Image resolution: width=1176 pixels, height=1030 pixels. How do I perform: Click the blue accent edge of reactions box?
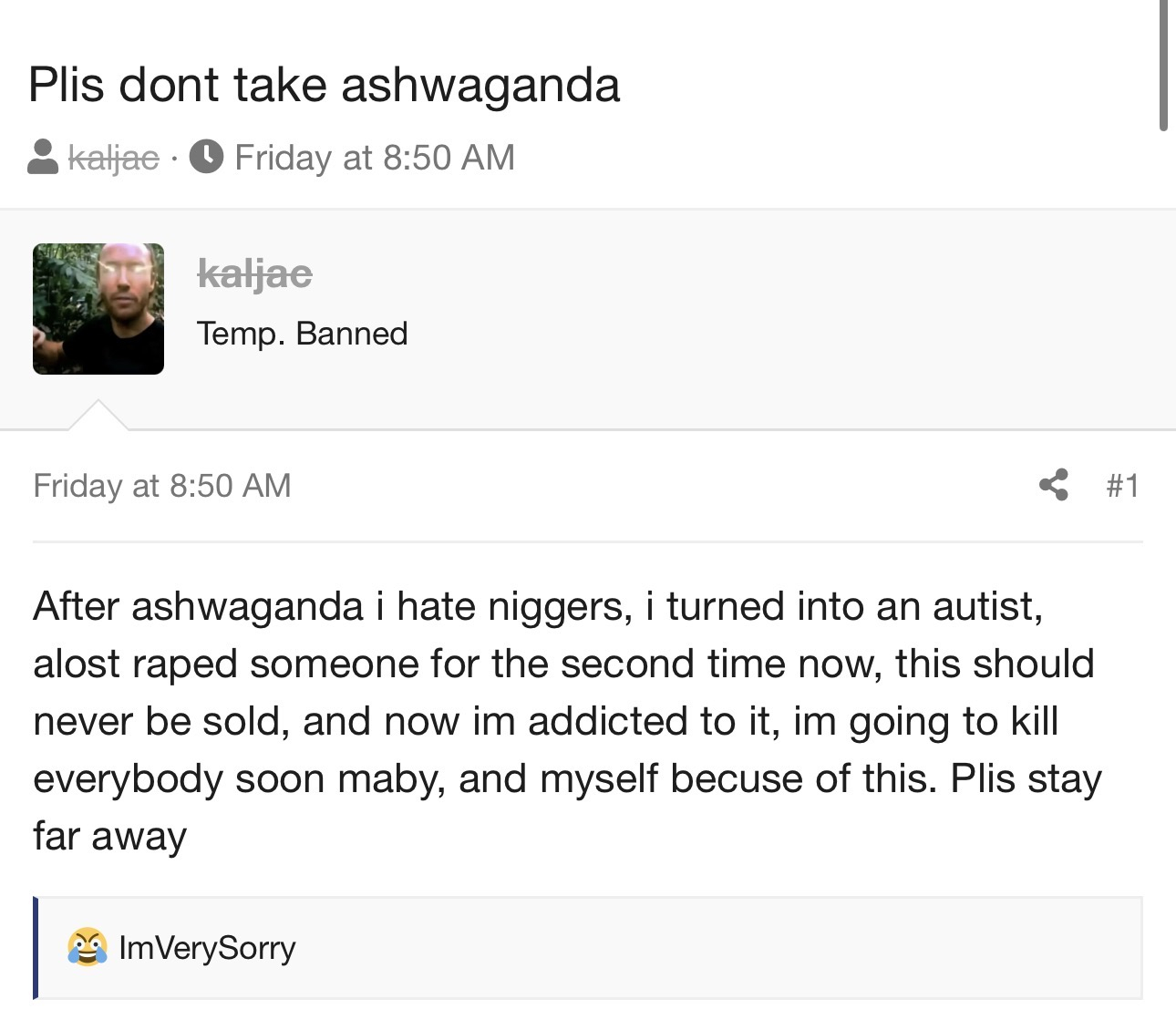point(36,948)
